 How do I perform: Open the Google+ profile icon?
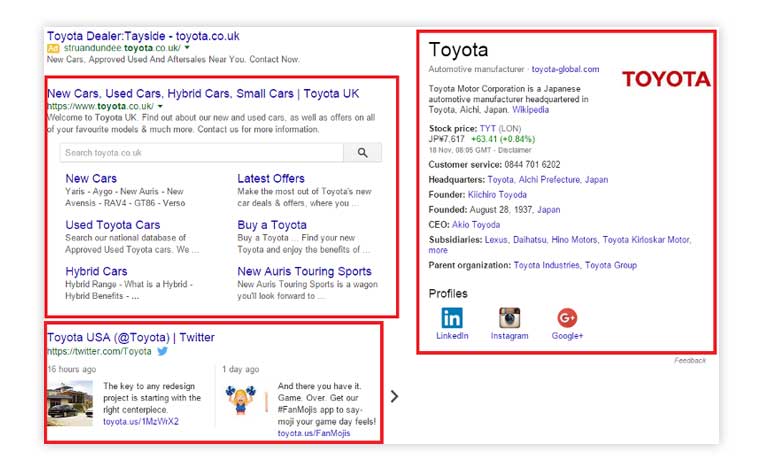point(567,318)
